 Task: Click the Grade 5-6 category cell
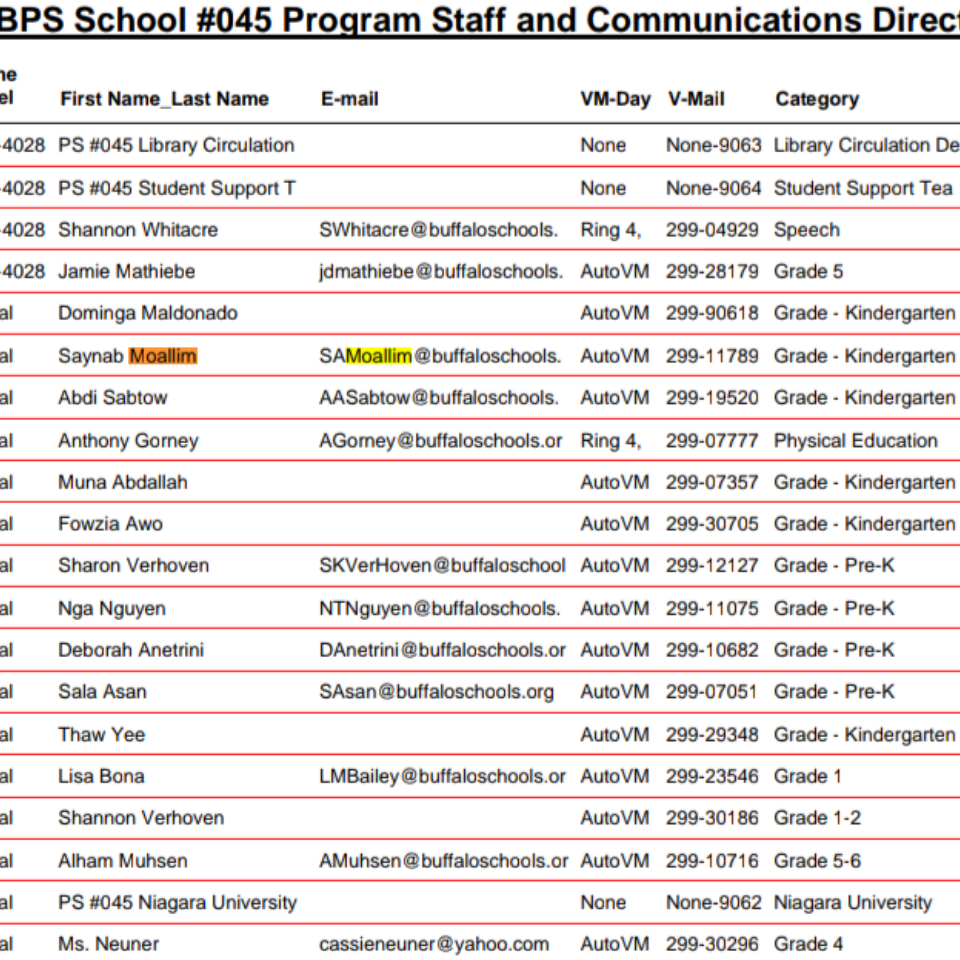817,860
